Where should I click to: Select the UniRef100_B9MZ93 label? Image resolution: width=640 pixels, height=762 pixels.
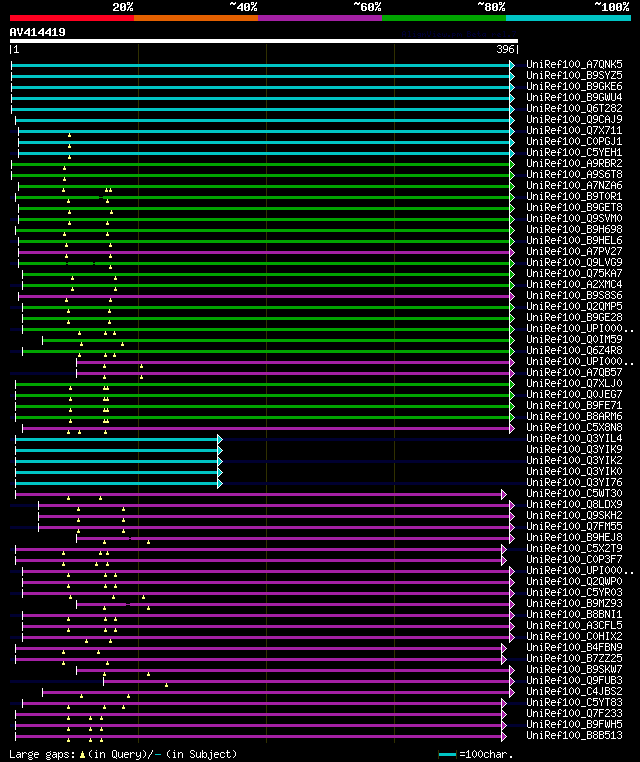(x=574, y=604)
